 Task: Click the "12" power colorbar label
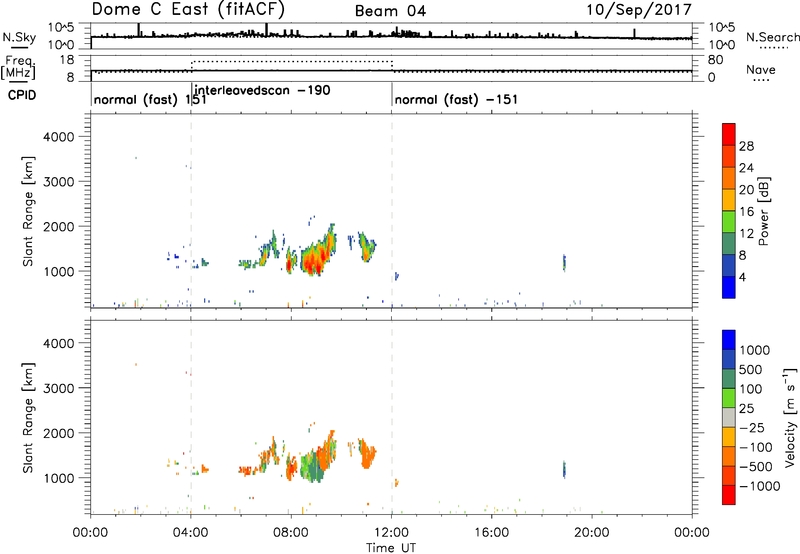click(746, 234)
